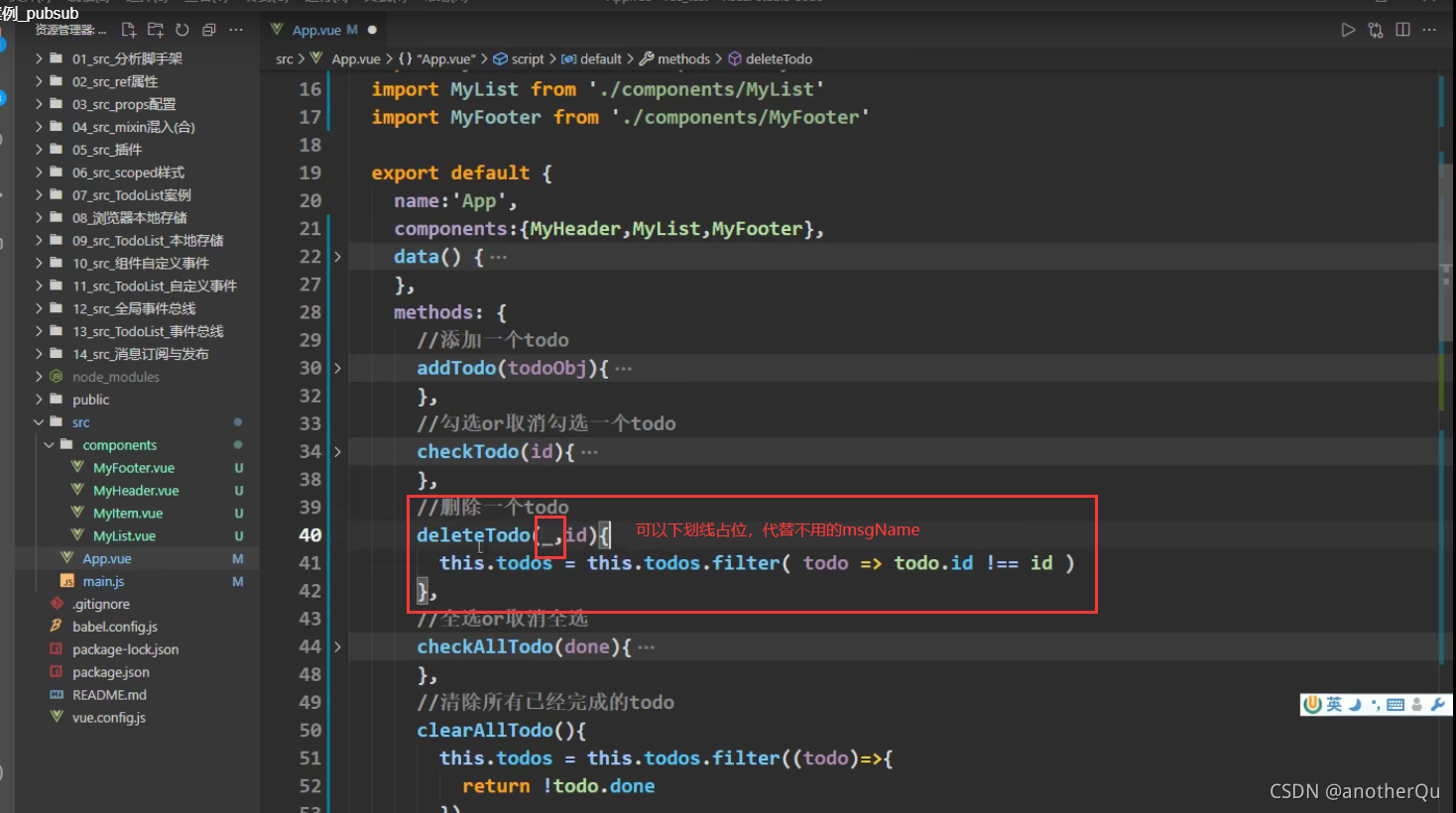Click 'deleteTodo' on line 40

[x=473, y=535]
